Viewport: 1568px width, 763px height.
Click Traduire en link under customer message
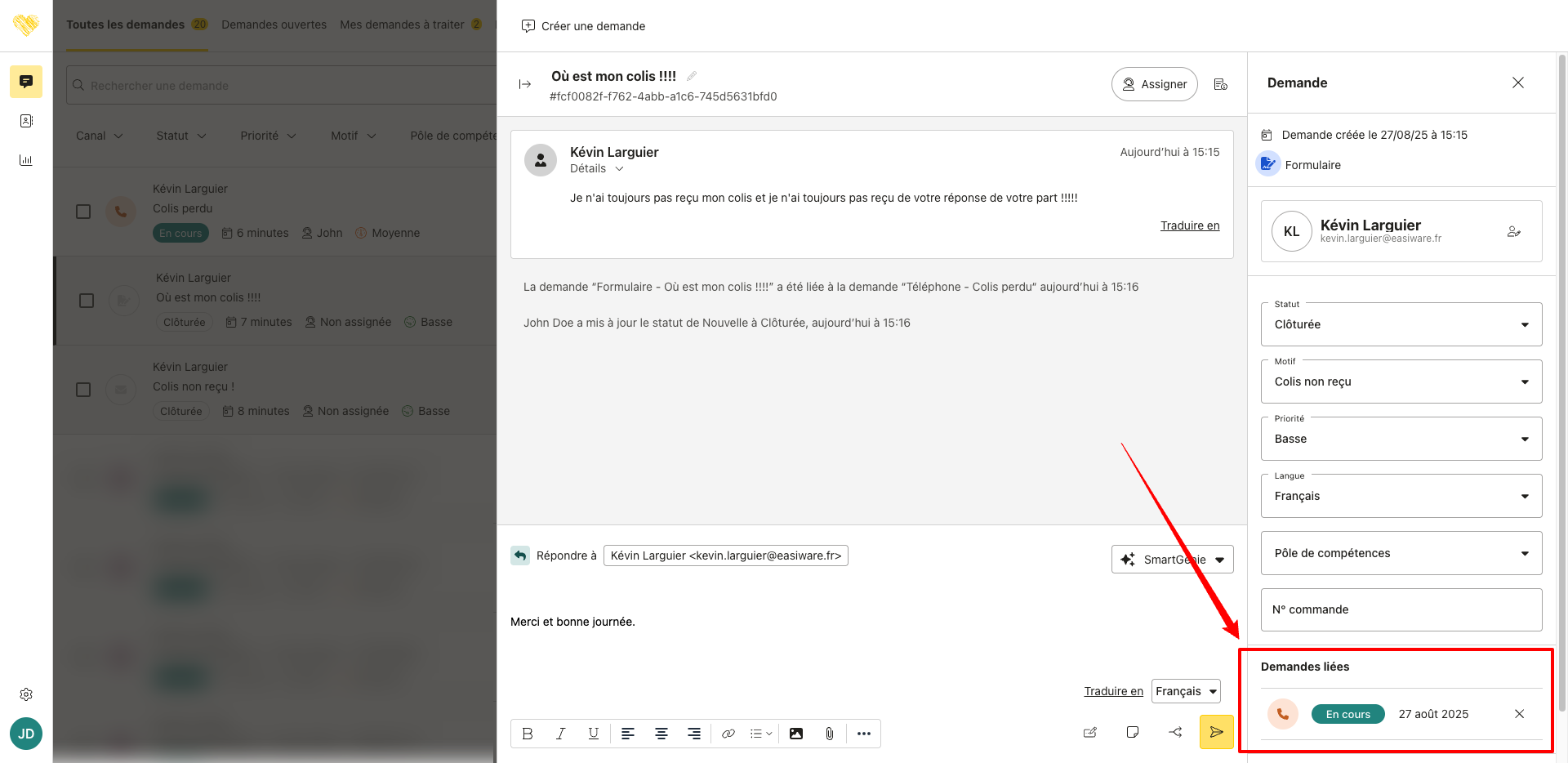pos(1189,225)
